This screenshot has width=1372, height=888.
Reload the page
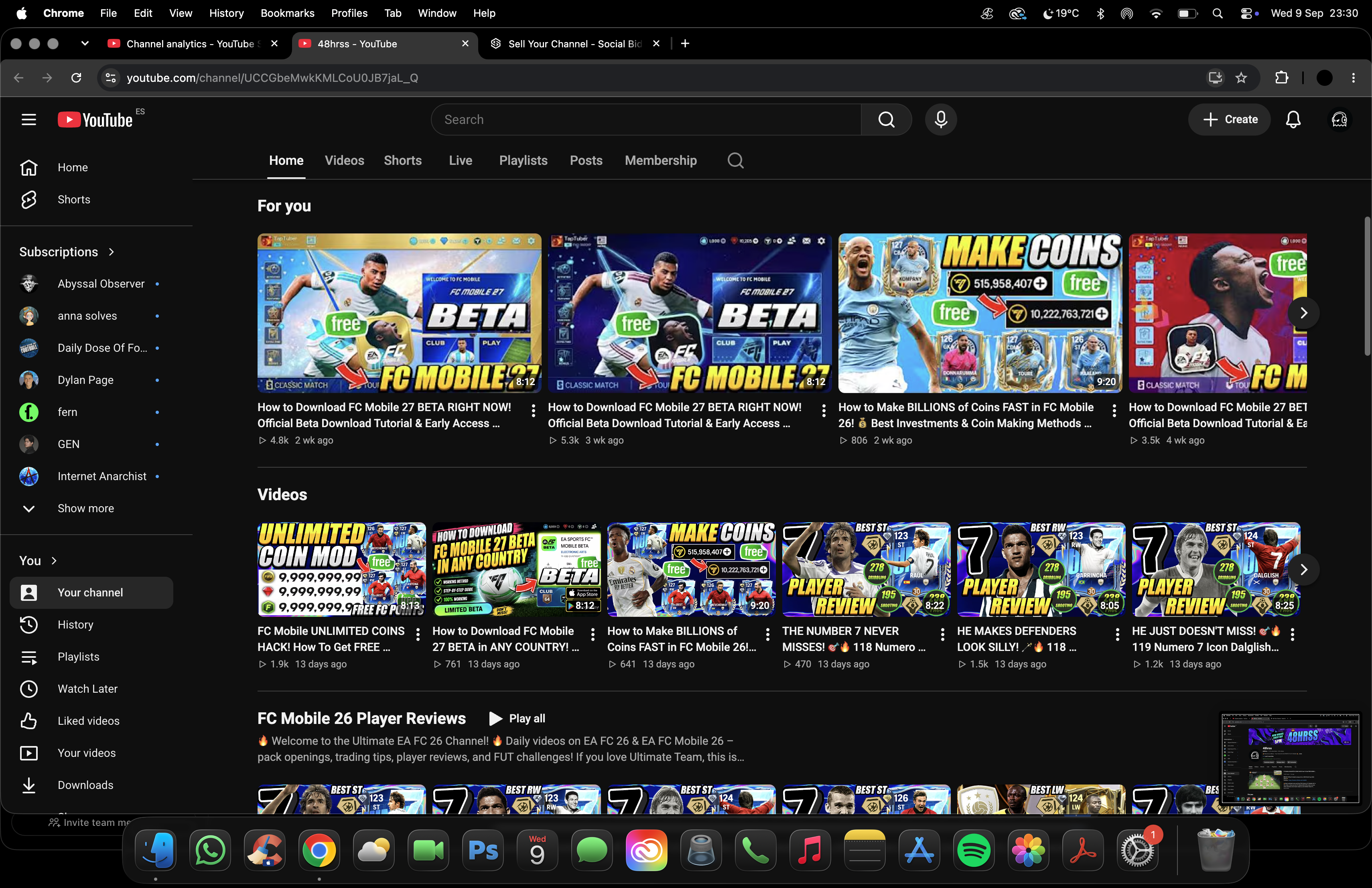[76, 78]
